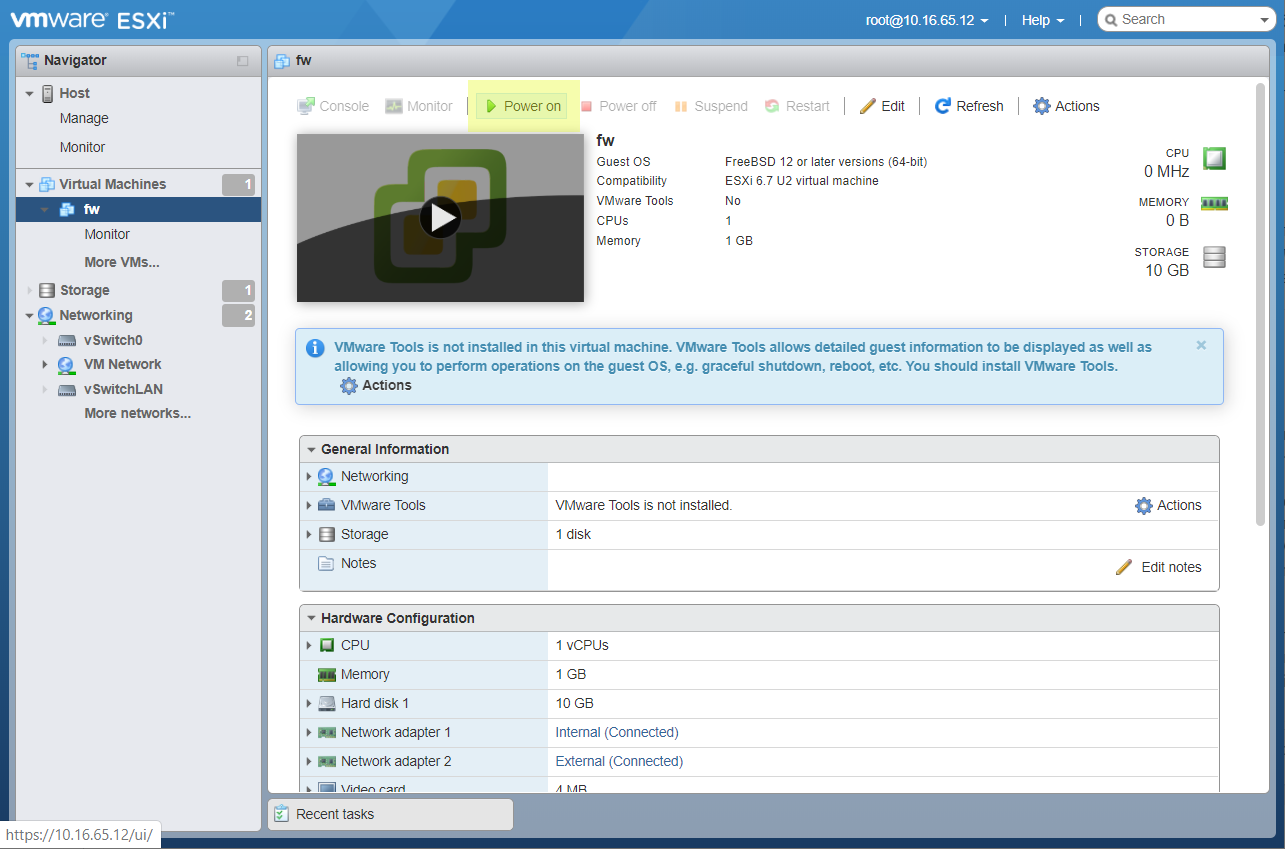Screen dimensions: 1285x849
Task: Select Host in the Navigator
Action: (74, 93)
